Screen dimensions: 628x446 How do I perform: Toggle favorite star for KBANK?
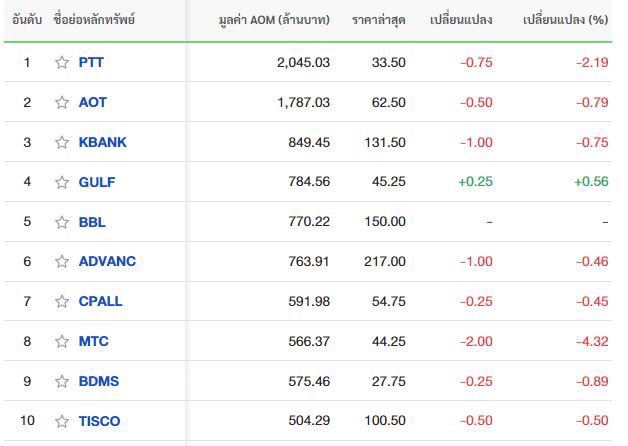pyautogui.click(x=62, y=142)
